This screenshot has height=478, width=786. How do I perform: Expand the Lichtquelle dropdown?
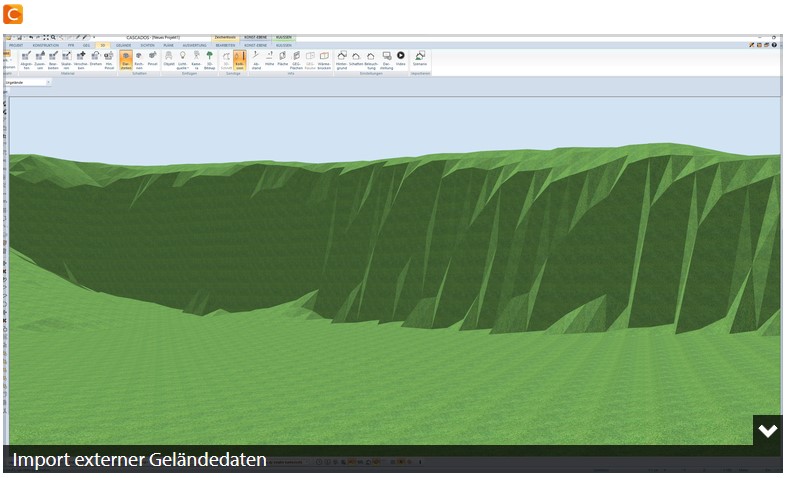point(182,60)
